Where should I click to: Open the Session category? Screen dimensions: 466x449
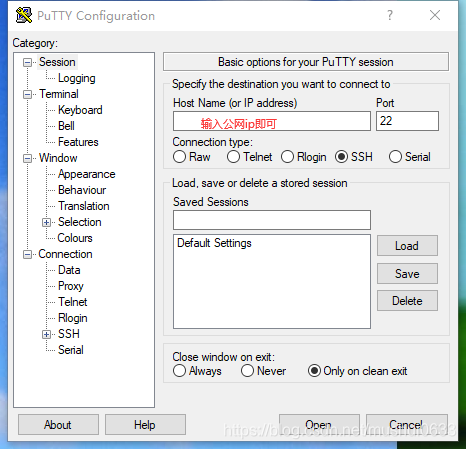(57, 62)
